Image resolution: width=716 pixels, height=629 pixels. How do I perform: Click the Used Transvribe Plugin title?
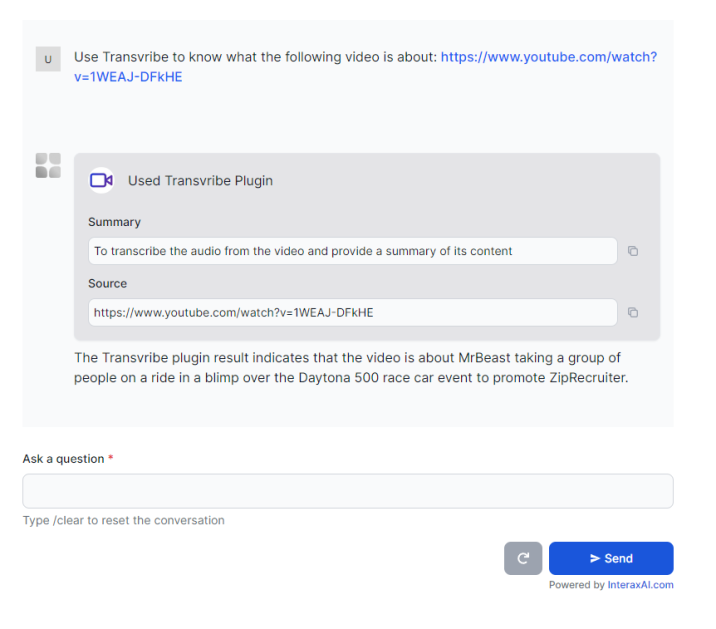pos(200,181)
